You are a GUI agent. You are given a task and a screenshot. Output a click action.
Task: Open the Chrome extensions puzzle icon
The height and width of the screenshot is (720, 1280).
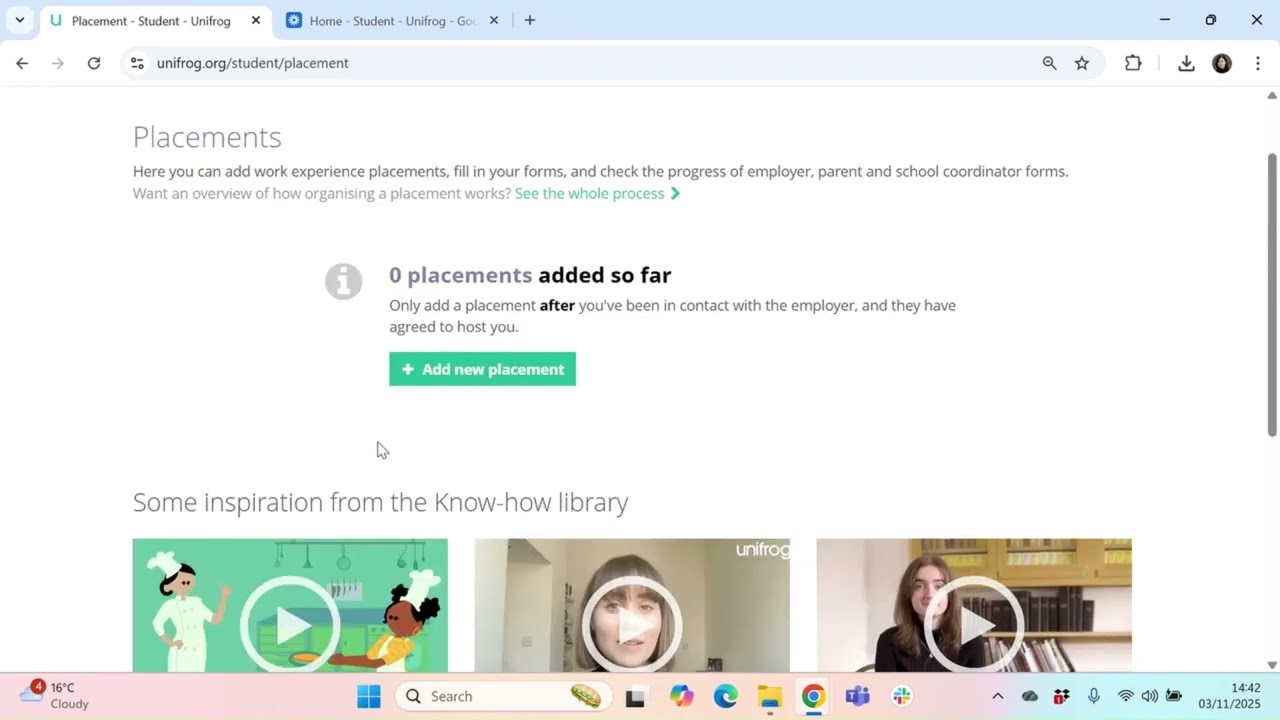pyautogui.click(x=1133, y=63)
